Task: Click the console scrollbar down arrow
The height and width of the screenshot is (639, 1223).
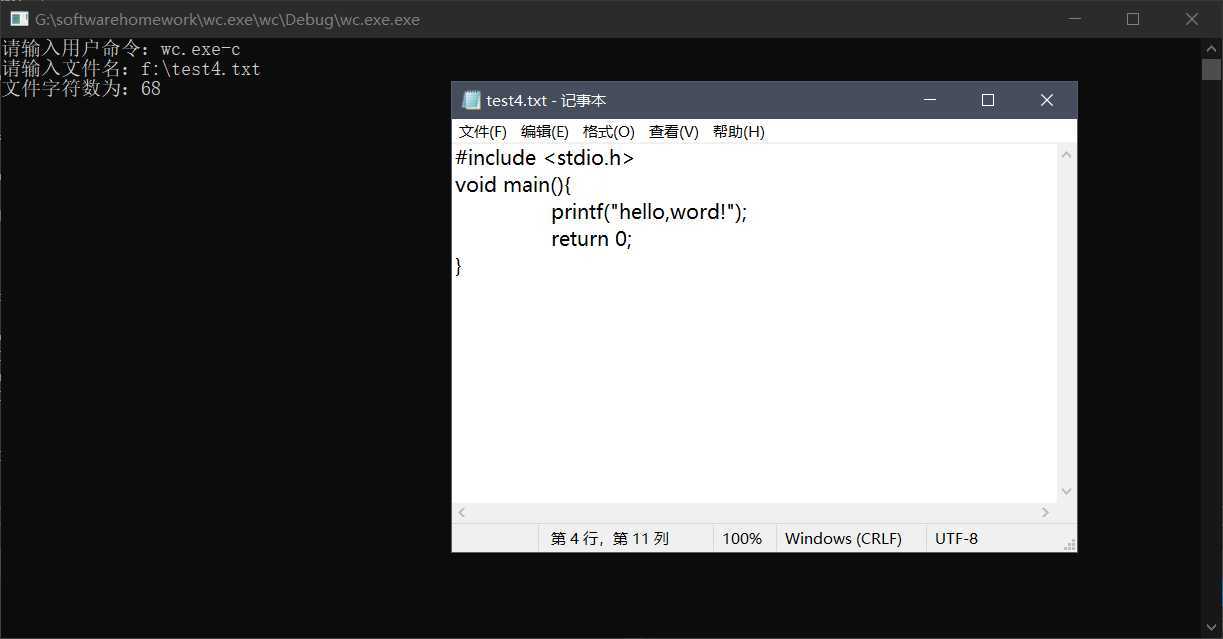Action: click(x=1211, y=628)
